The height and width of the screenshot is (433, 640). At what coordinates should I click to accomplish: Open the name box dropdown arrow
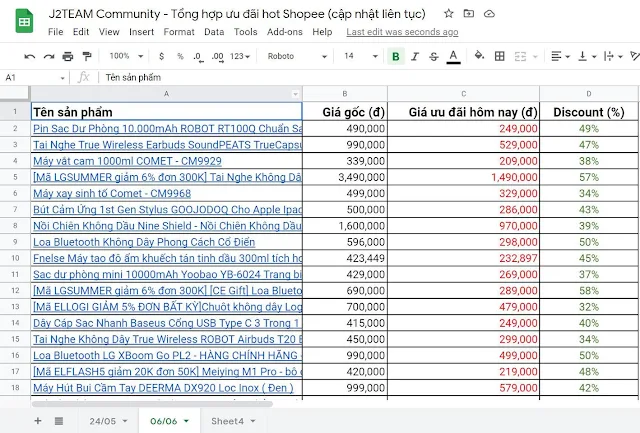[62, 78]
